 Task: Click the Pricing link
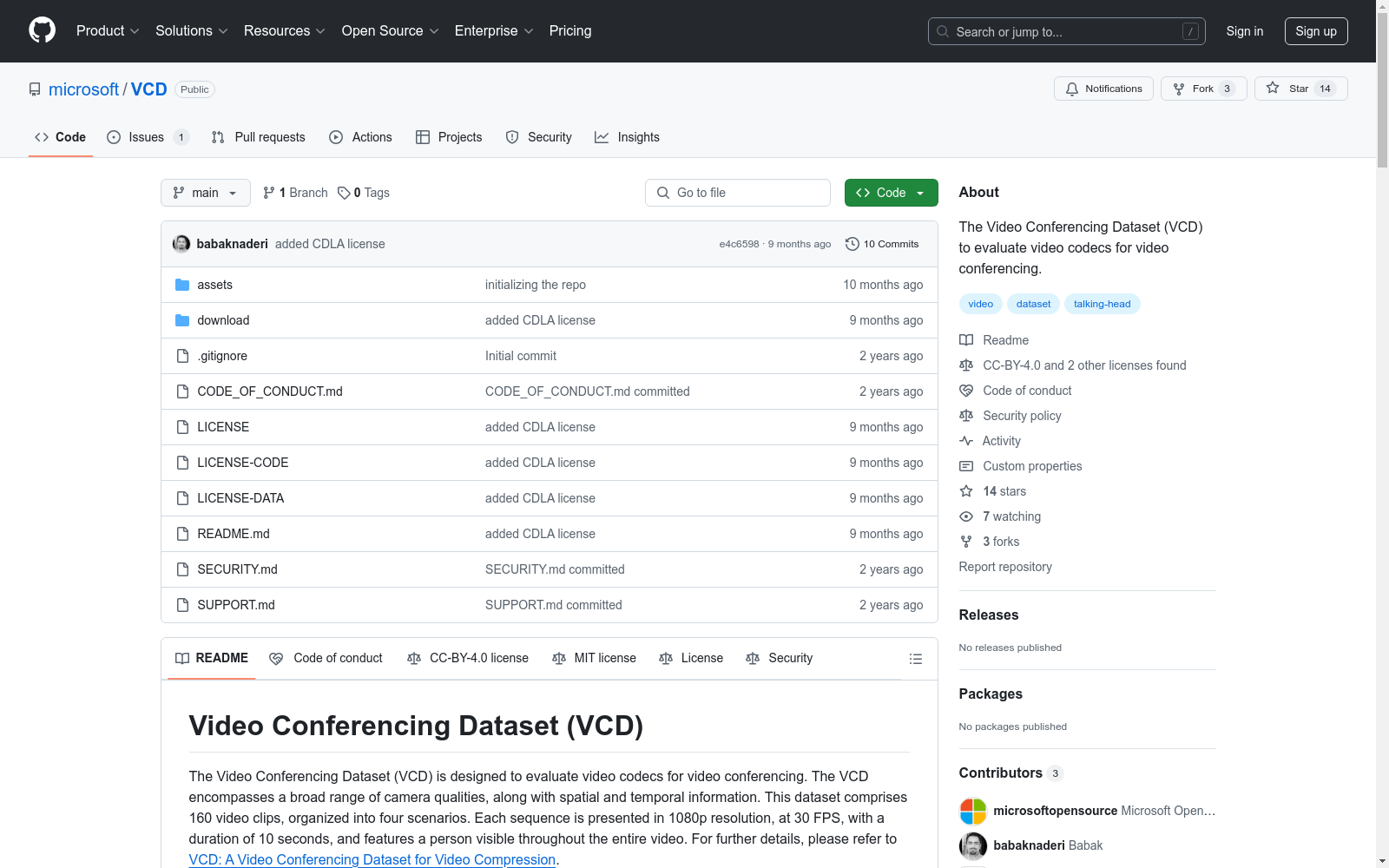pyautogui.click(x=570, y=30)
